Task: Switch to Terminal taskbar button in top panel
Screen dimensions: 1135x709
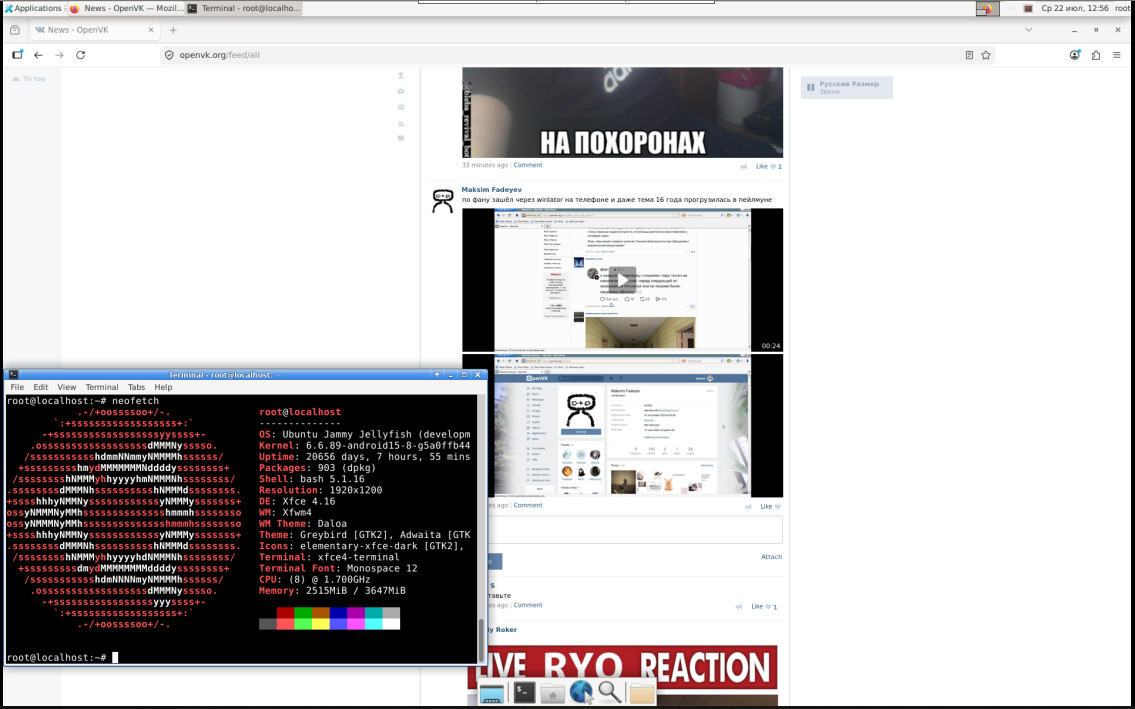Action: [243, 8]
